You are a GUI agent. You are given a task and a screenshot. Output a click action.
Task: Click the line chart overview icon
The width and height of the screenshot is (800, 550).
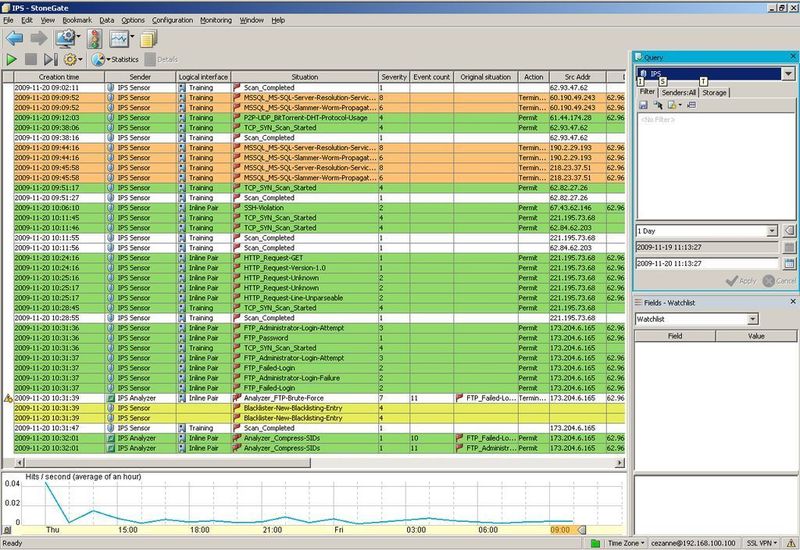(119, 38)
